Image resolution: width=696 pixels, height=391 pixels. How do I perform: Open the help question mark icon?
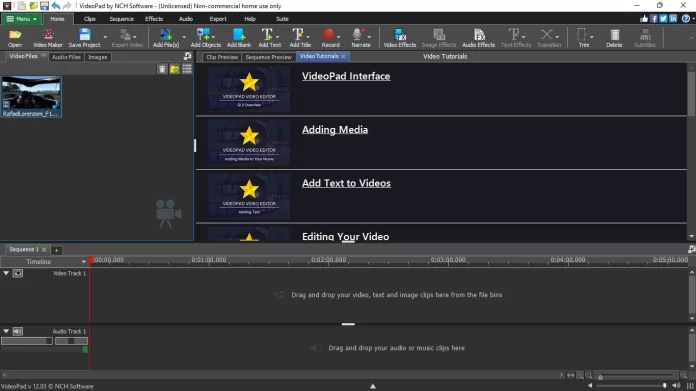pos(685,19)
